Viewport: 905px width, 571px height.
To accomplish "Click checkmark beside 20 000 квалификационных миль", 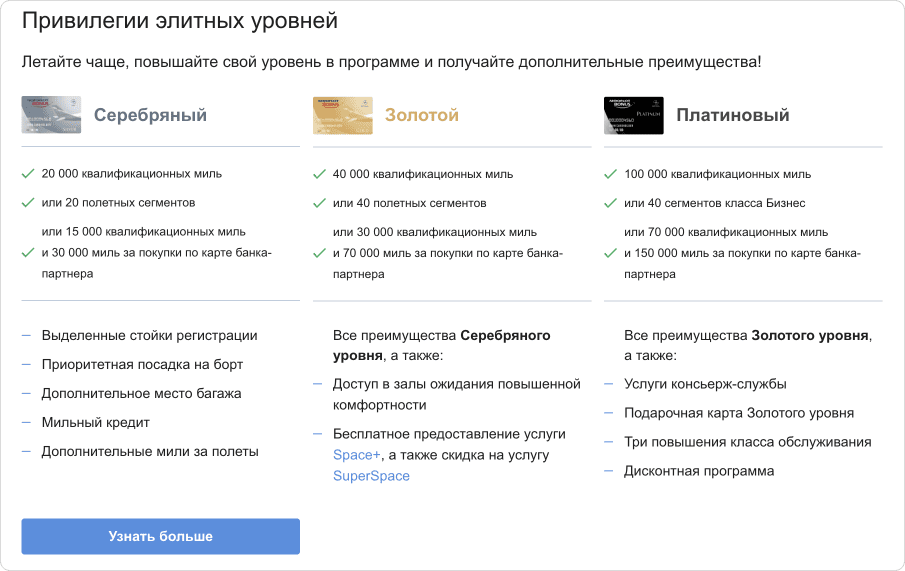I will point(28,173).
